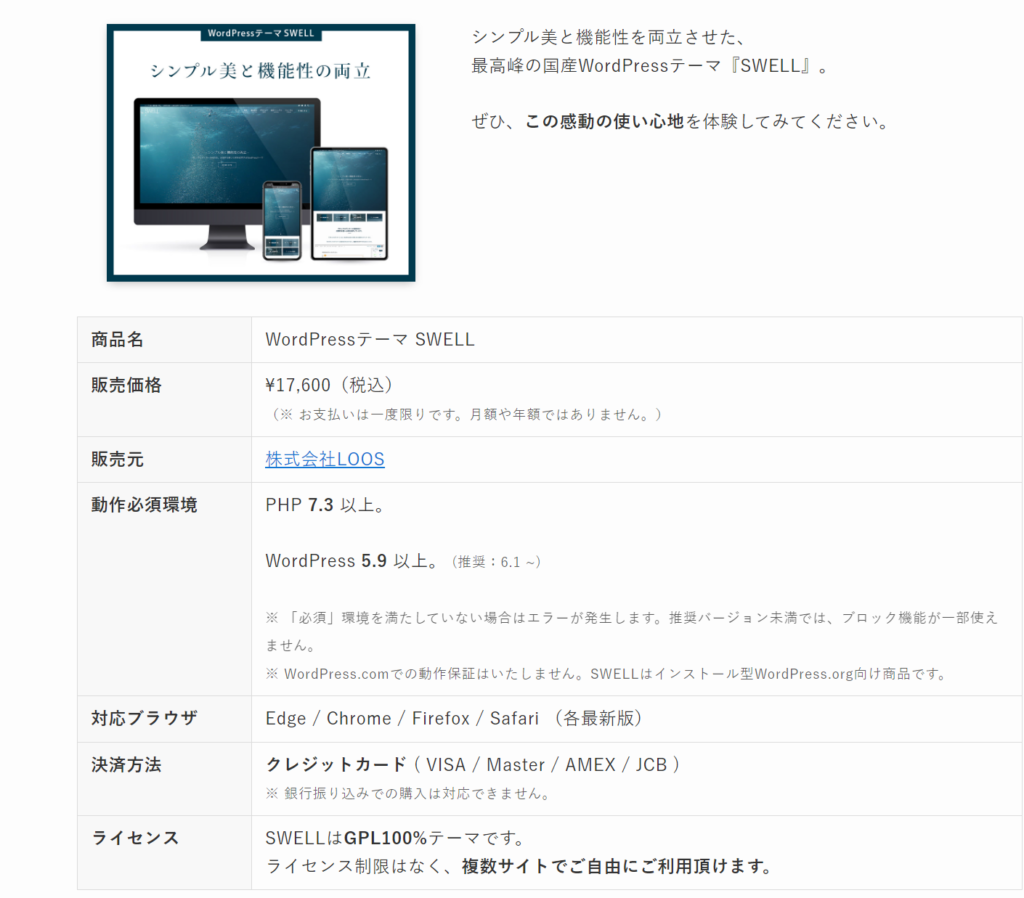The width and height of the screenshot is (1024, 898).
Task: Select the 動作必須環境 header cell
Action: click(165, 589)
